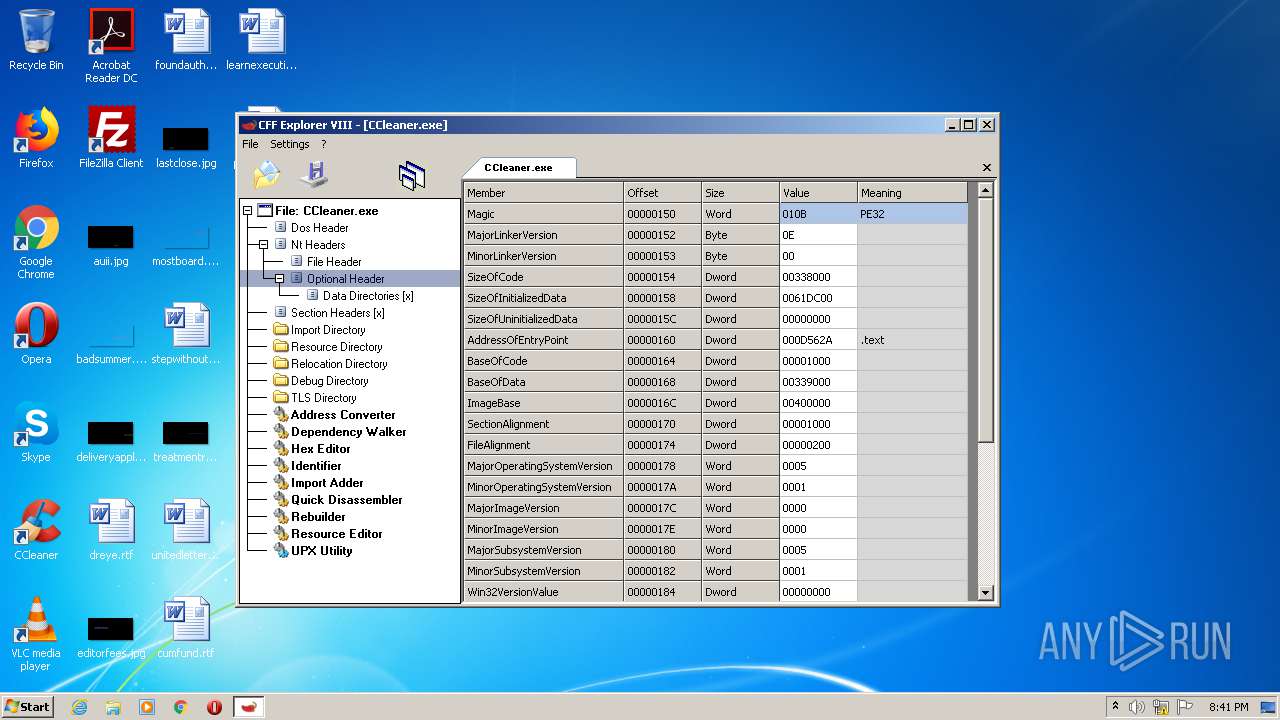The height and width of the screenshot is (720, 1280).
Task: Click the SizeOfCode value 00338000
Action: pos(818,277)
